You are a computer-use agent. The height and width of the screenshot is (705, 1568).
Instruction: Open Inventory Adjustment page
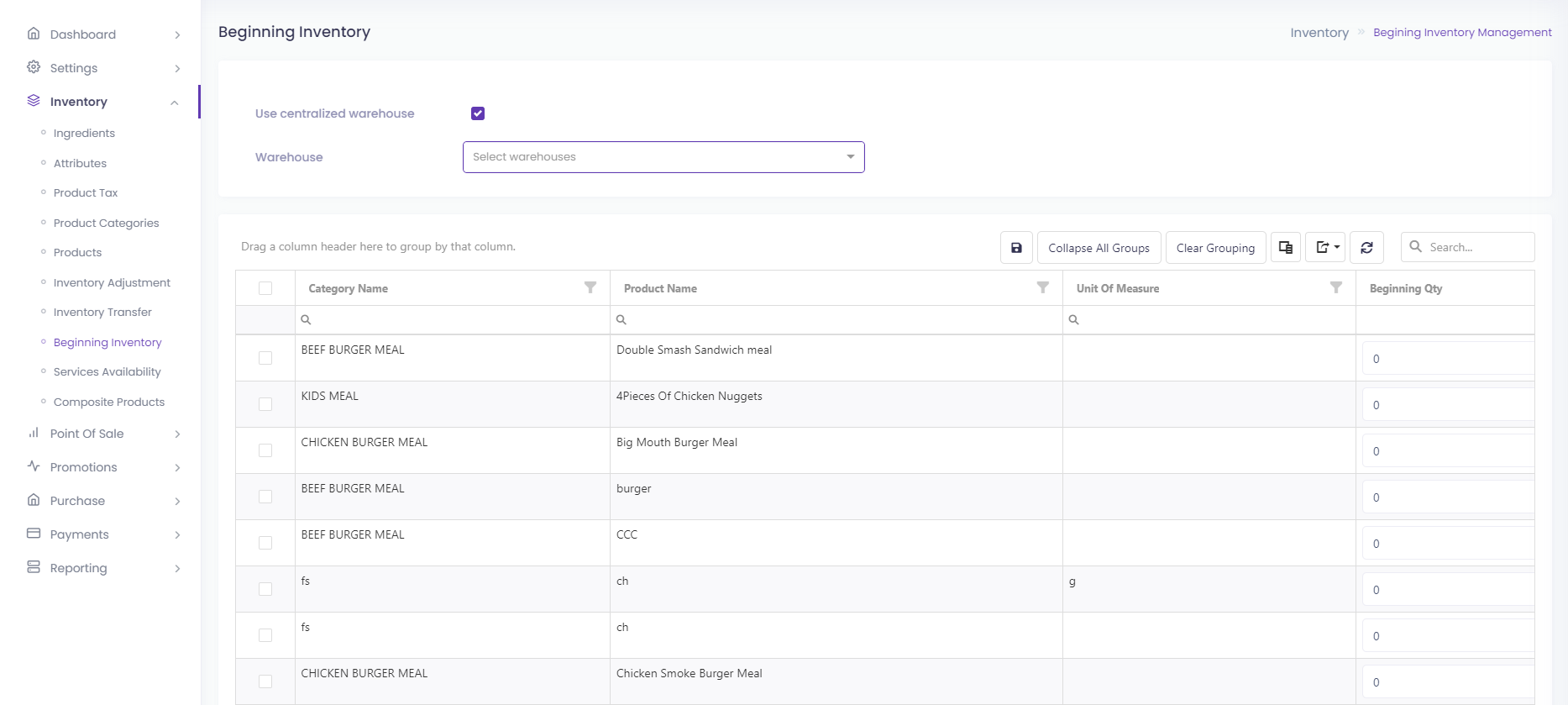(112, 282)
